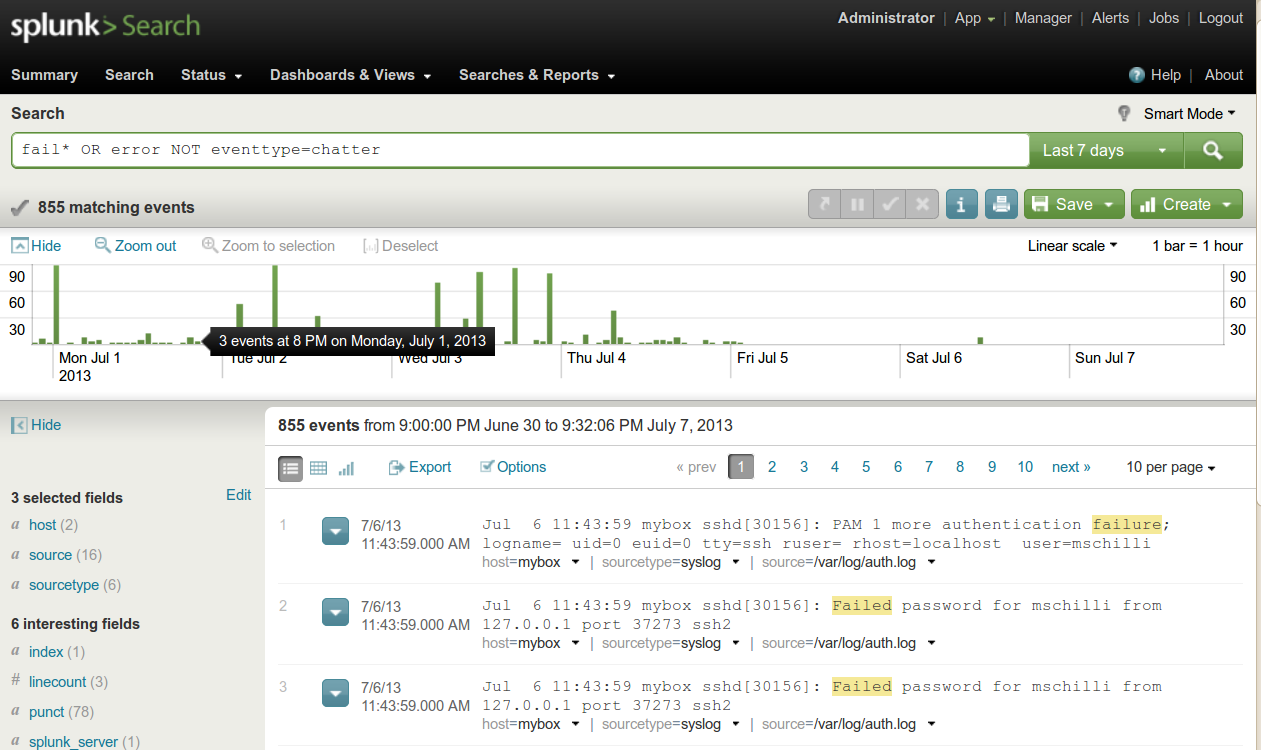
Task: Export the event results
Action: [x=420, y=467]
